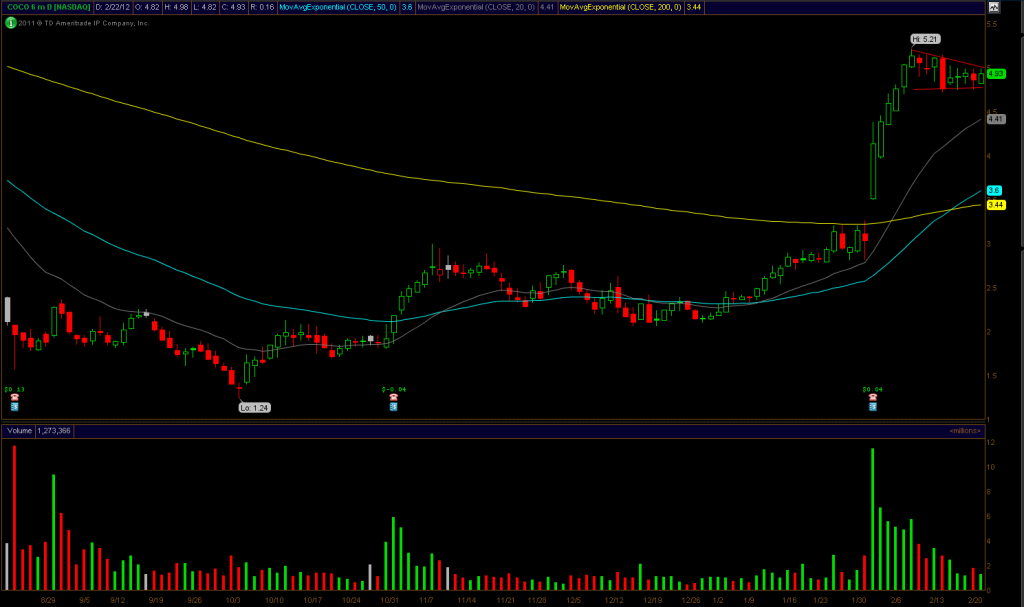Click the red phone icon under $0.04
This screenshot has height=607, width=1024.
872,397
